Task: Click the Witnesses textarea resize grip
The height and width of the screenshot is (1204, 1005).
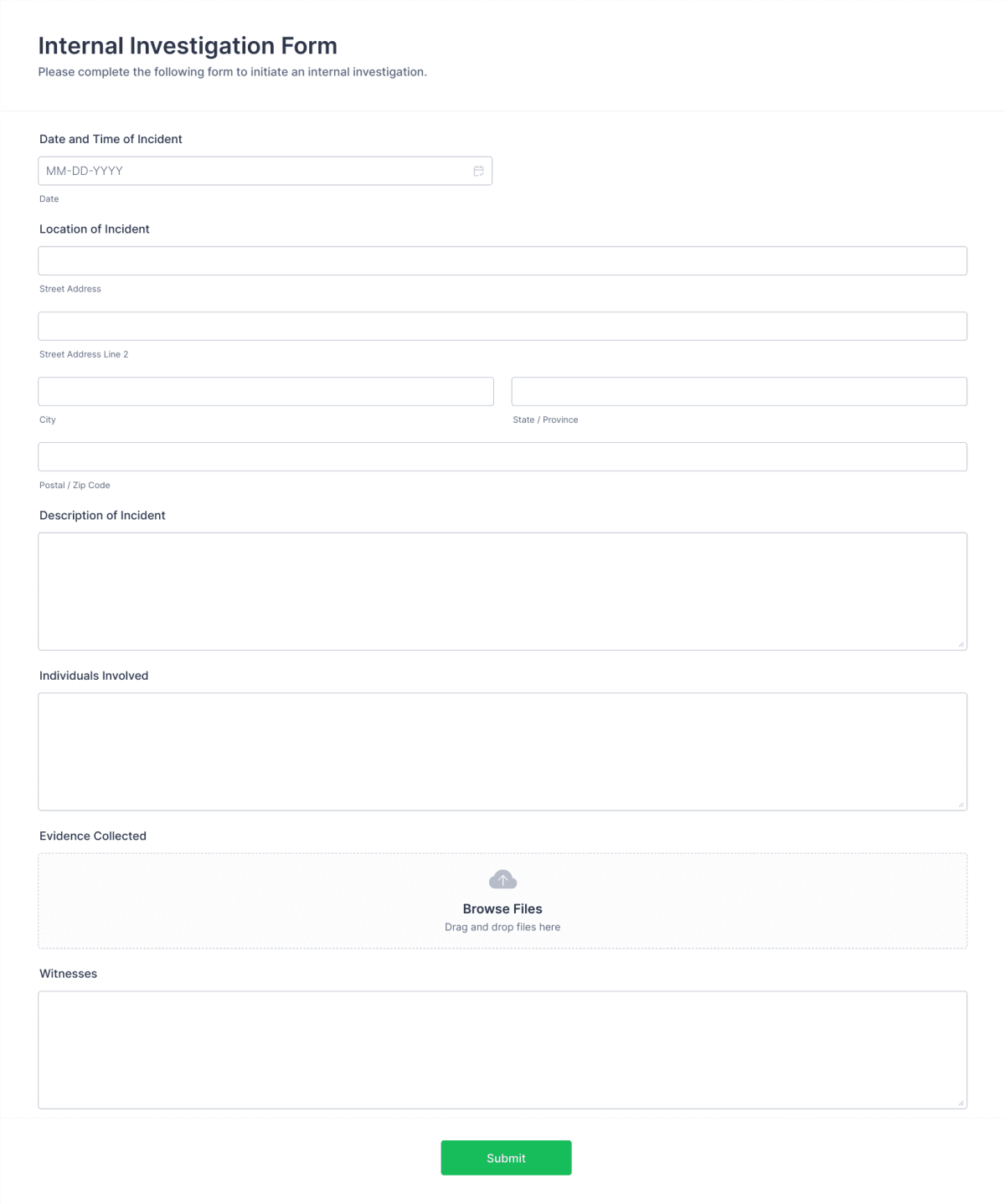Action: (x=961, y=1102)
